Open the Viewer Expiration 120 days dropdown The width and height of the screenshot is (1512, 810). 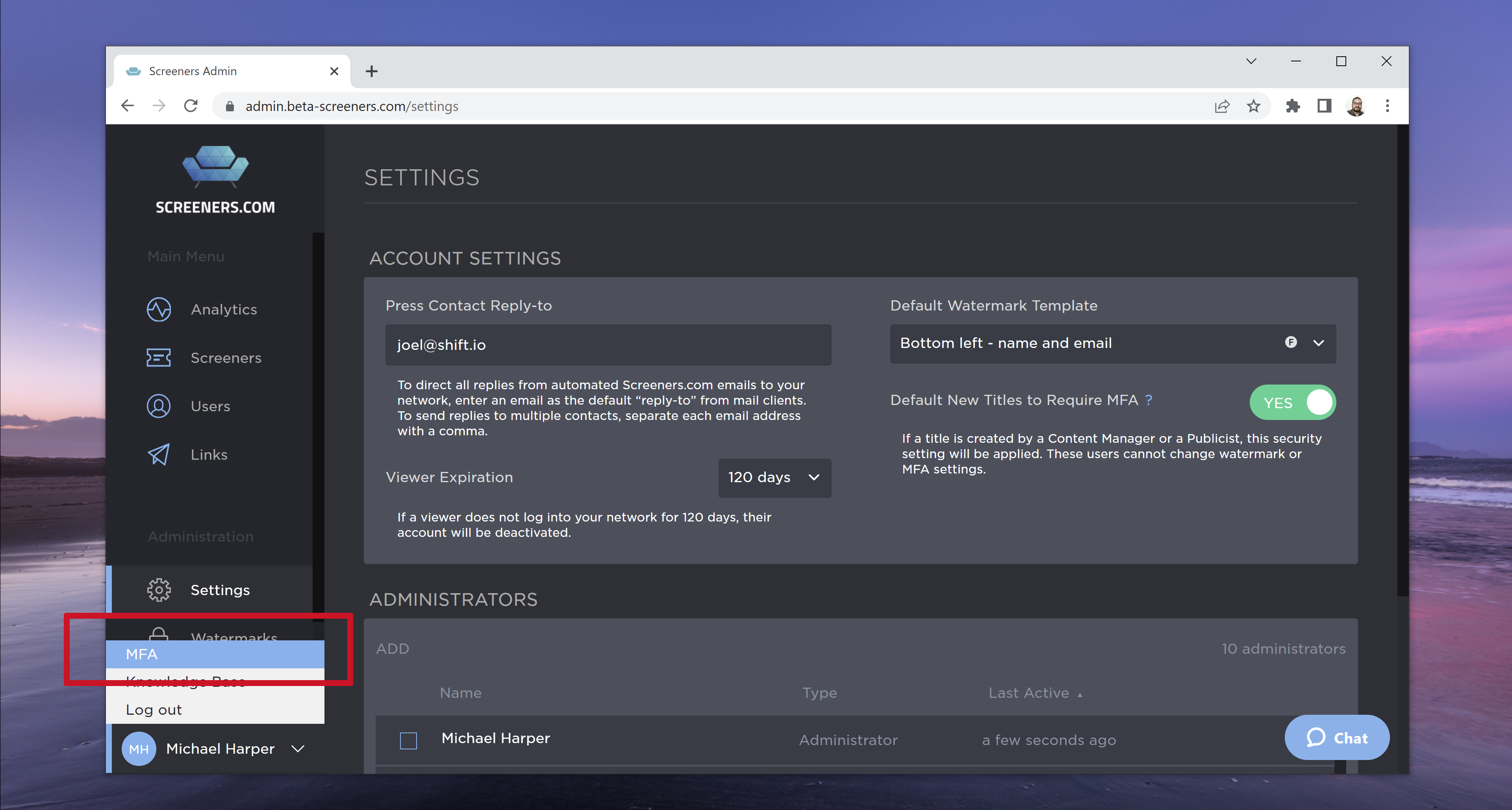[x=775, y=478]
